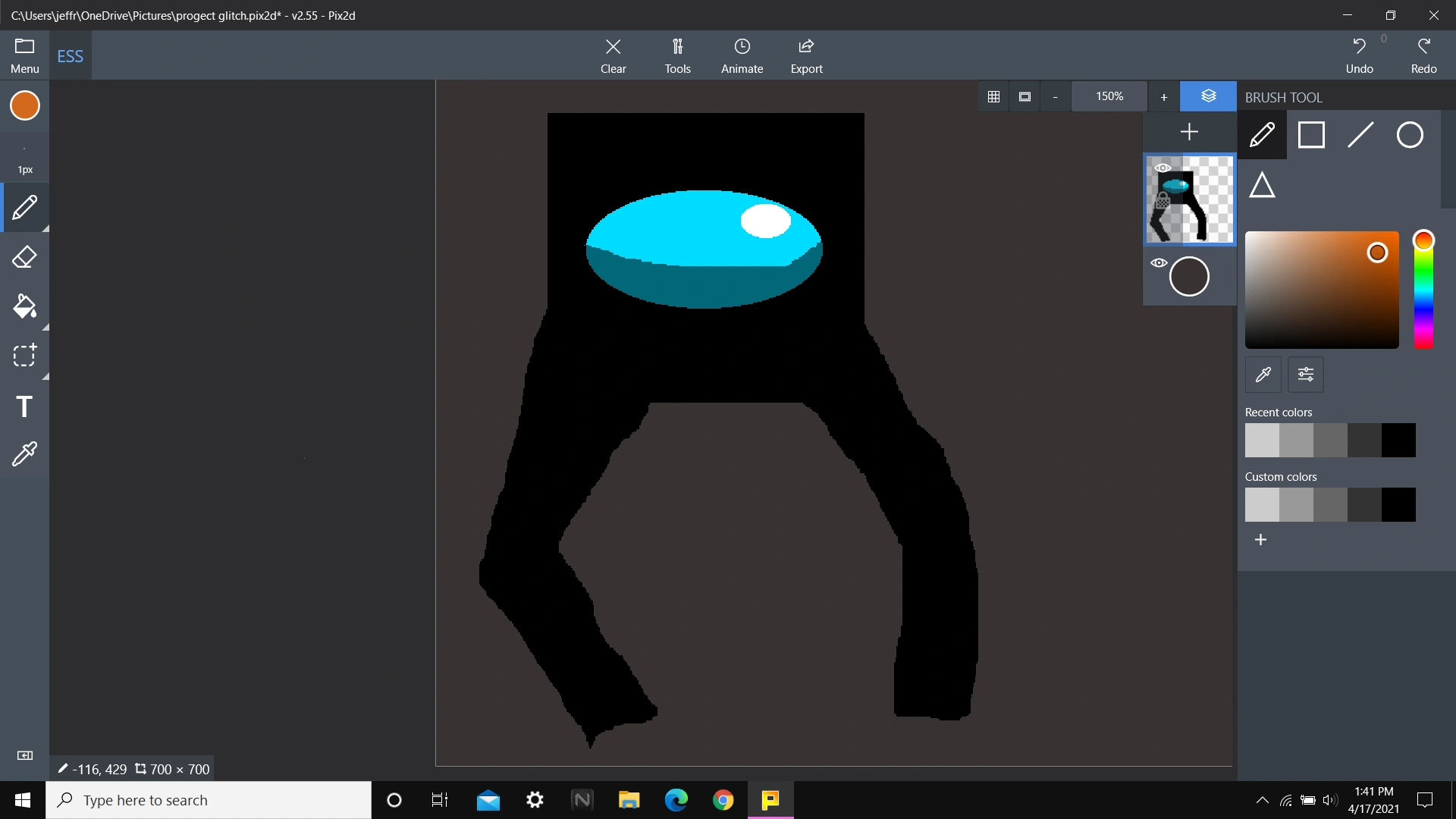Choose the line brush shape
This screenshot has width=1456, height=819.
click(1360, 135)
